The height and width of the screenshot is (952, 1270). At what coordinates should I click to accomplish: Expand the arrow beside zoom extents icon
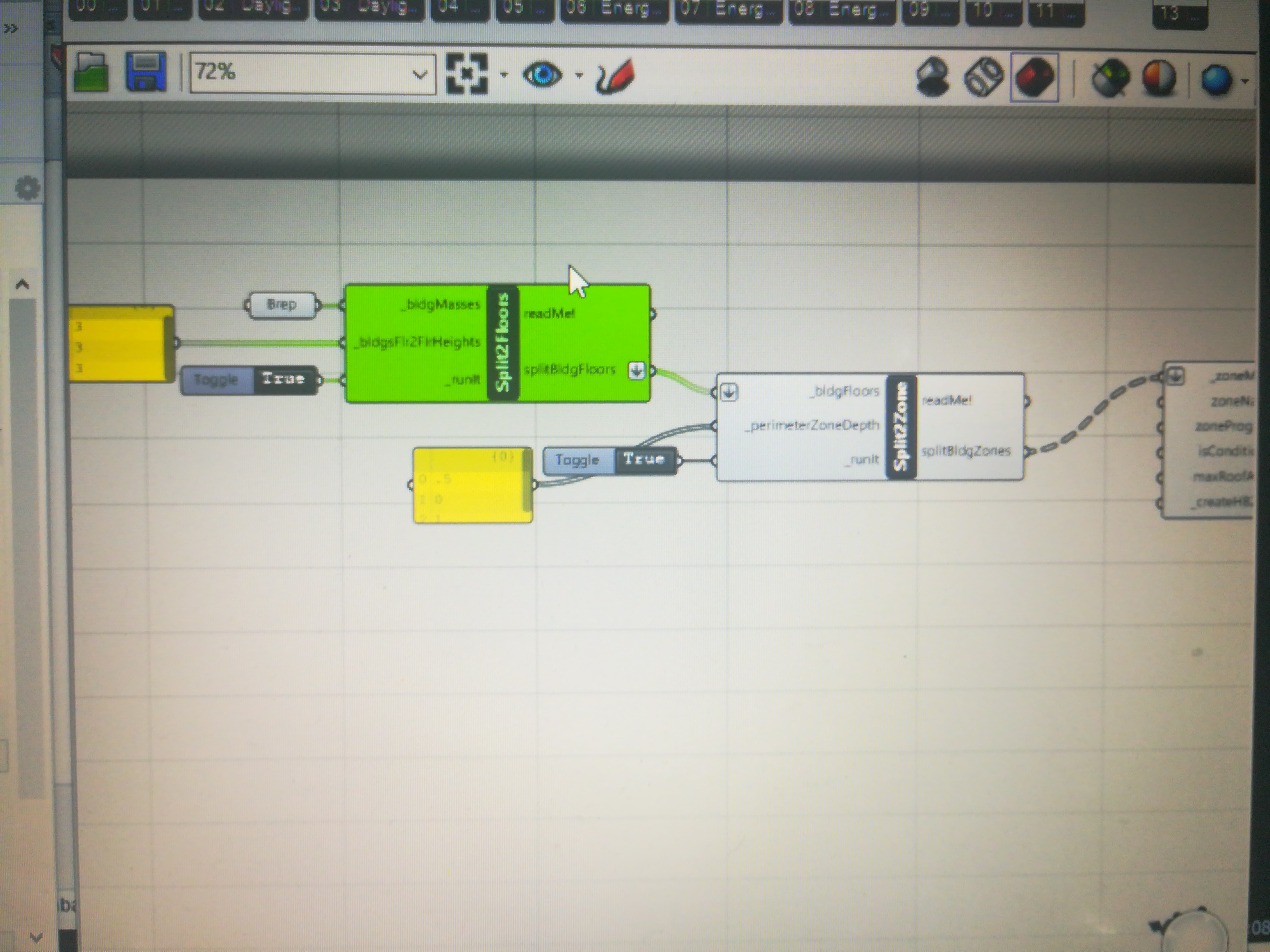(x=503, y=75)
